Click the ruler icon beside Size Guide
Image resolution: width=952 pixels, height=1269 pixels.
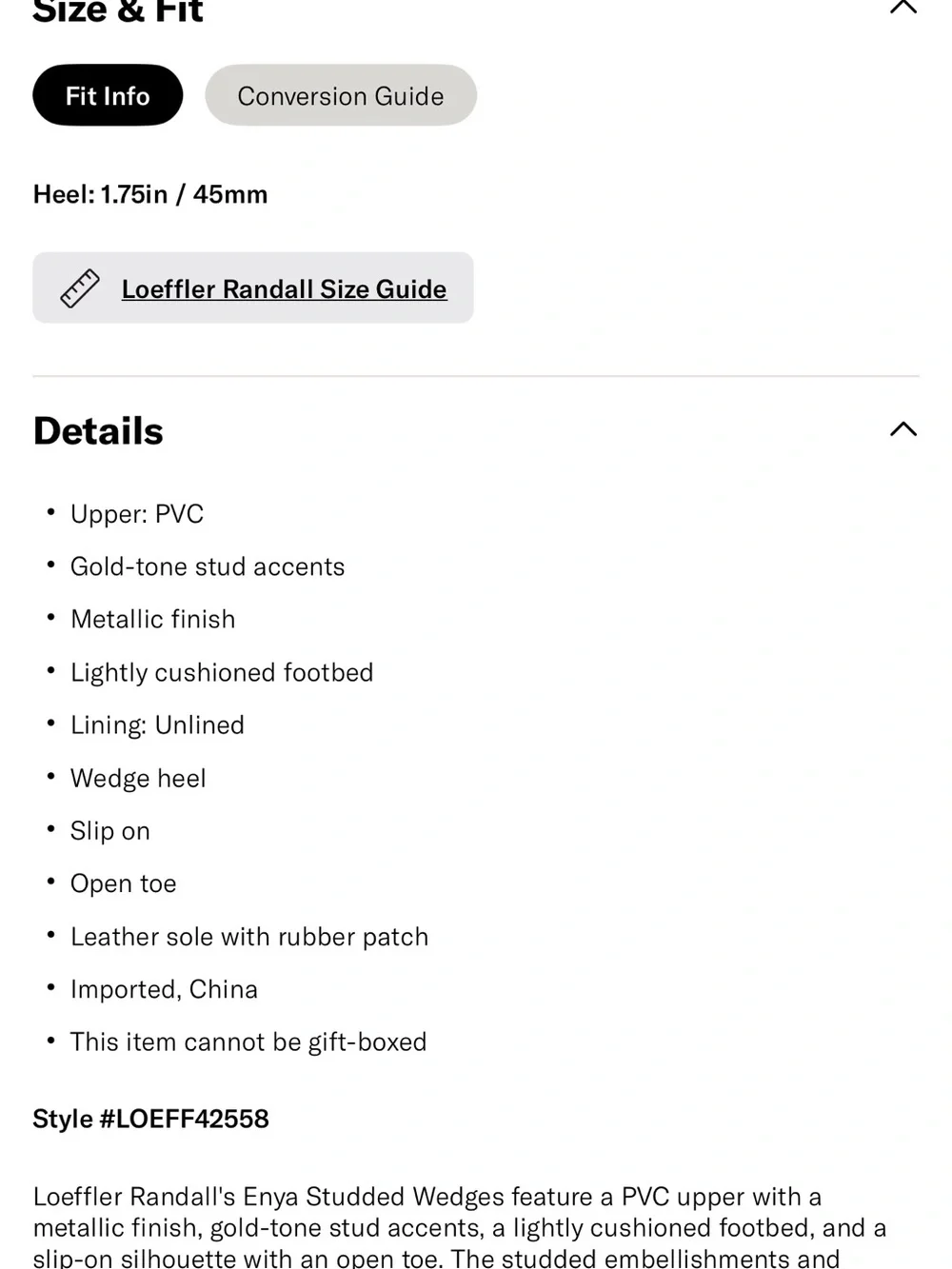[80, 288]
